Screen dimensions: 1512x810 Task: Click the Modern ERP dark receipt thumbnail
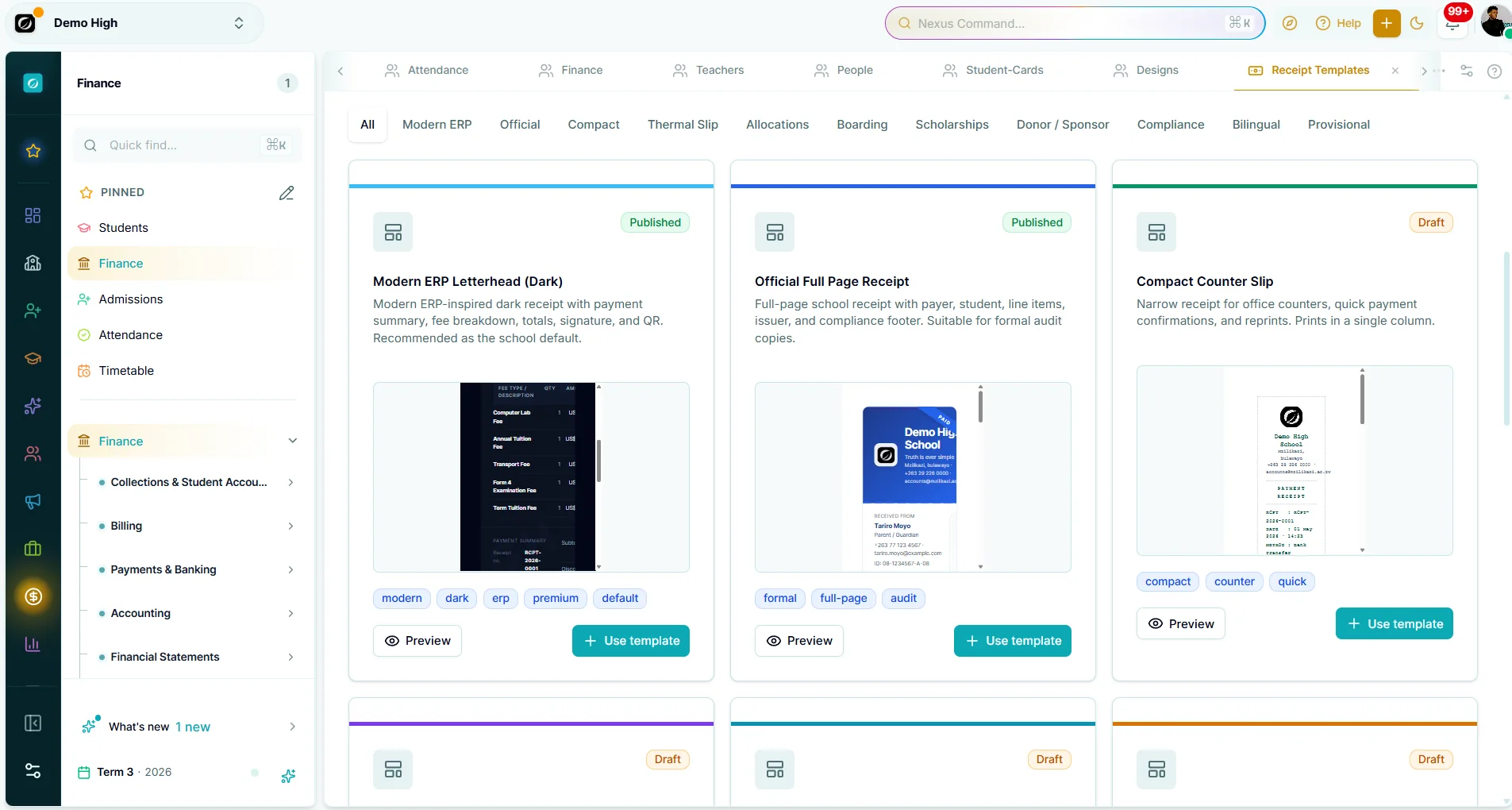click(x=531, y=477)
